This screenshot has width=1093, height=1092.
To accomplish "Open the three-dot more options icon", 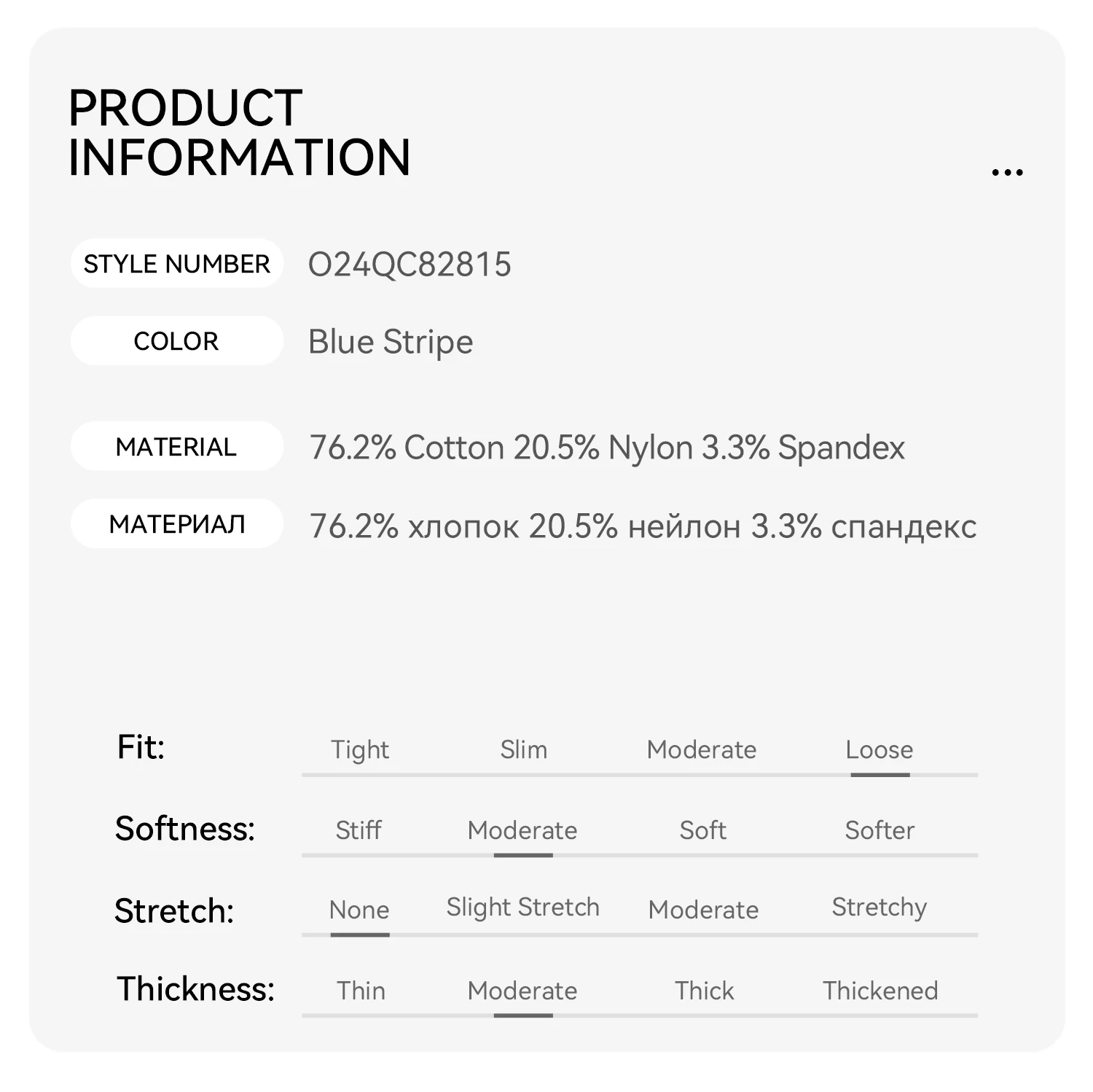I will click(1007, 173).
